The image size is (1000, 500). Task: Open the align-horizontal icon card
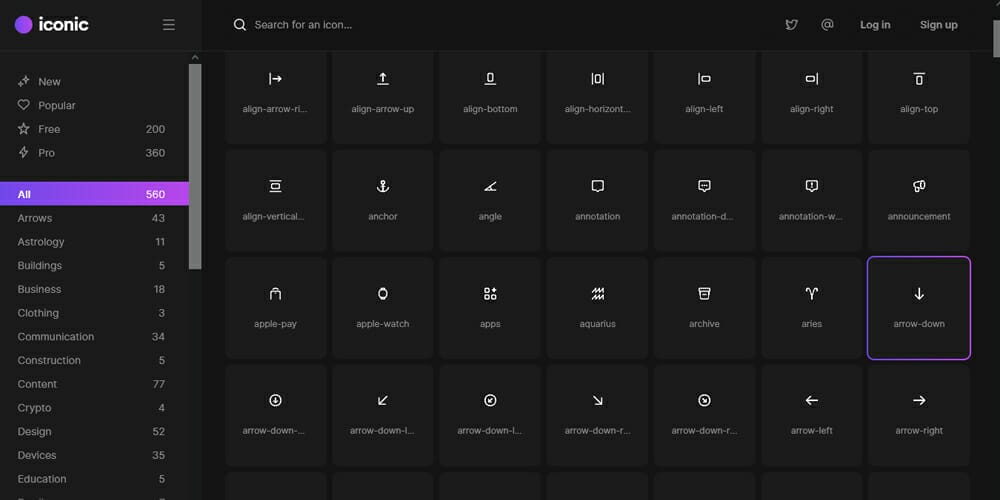point(598,93)
